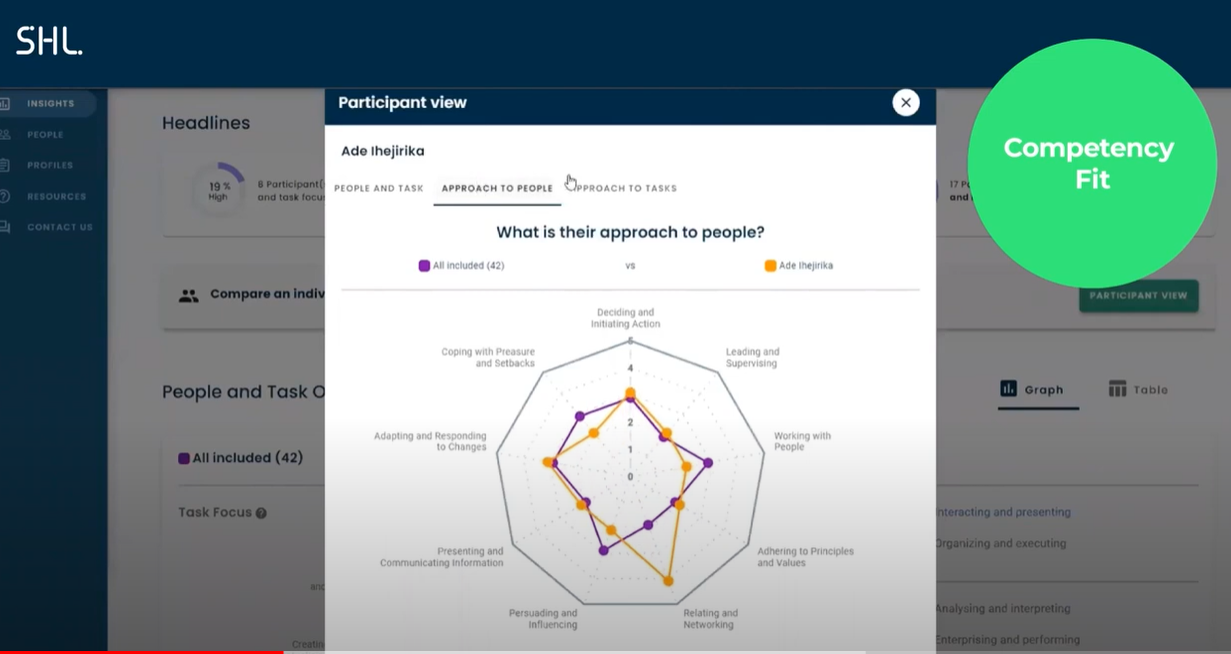
Task: Open the People and Task tab
Action: click(x=378, y=188)
